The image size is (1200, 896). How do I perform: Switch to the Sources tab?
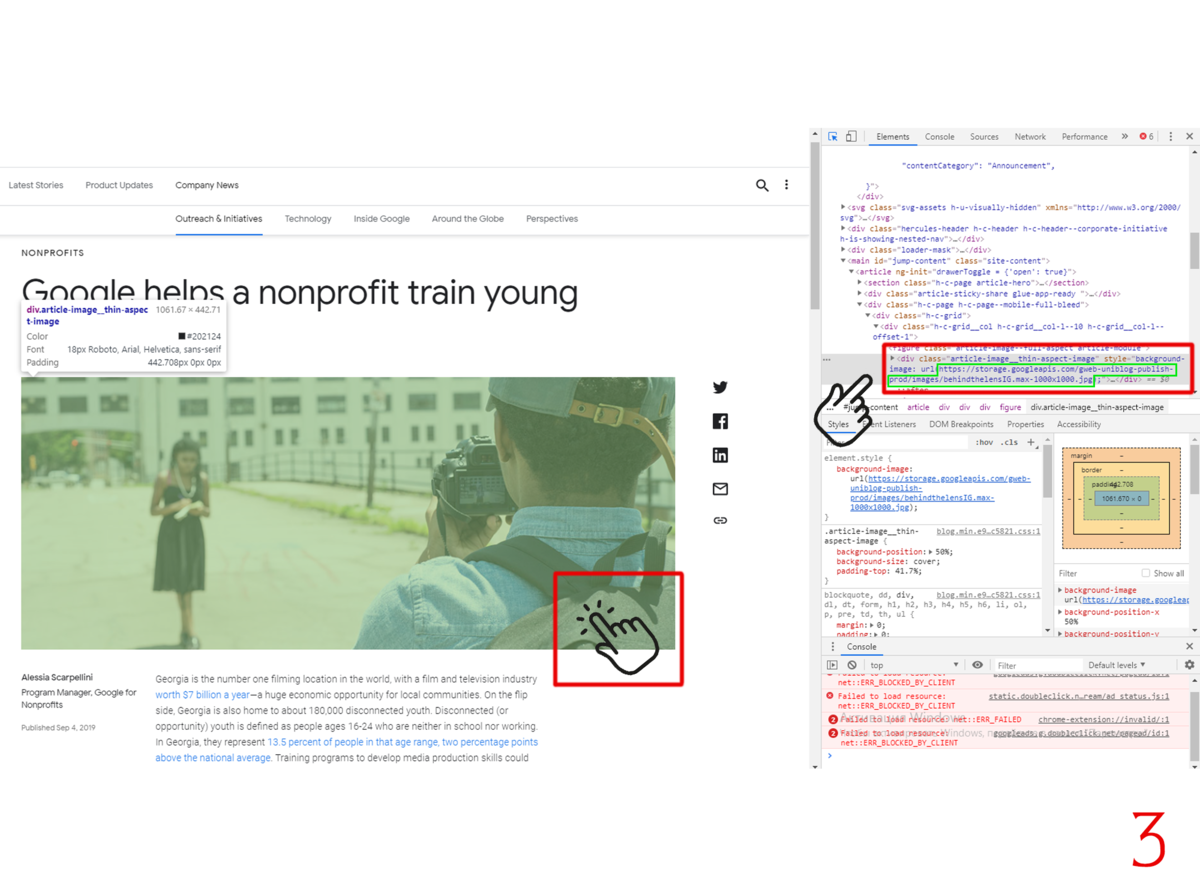984,137
